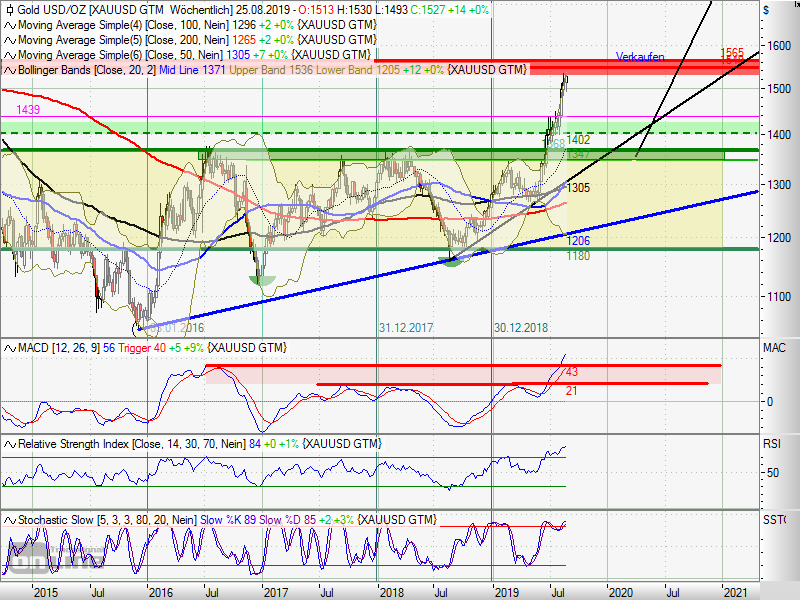Click the 1500 mark on price scale

pos(780,89)
